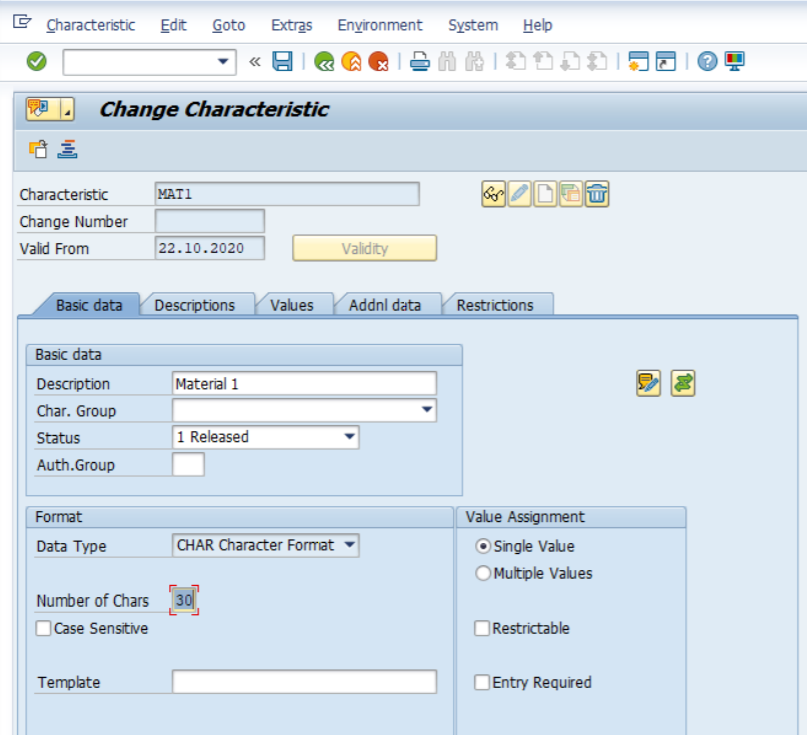The height and width of the screenshot is (735, 807).
Task: Click the SAP menu icon before Characteristic
Action: click(22, 22)
